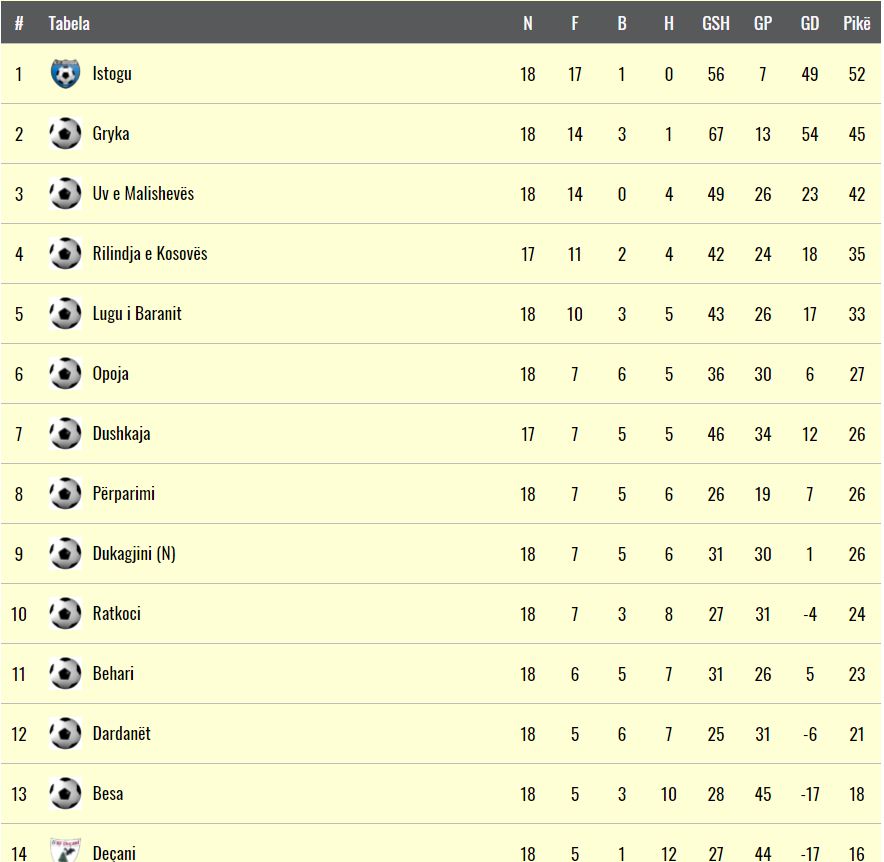The image size is (884, 862).
Task: Click the Rilindja e Kosovës team logo
Action: (x=65, y=254)
